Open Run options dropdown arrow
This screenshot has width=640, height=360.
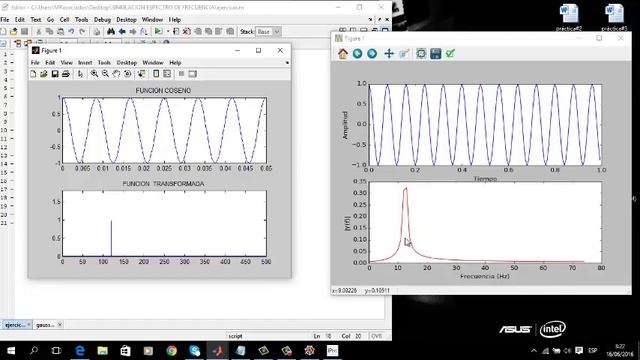click(168, 31)
